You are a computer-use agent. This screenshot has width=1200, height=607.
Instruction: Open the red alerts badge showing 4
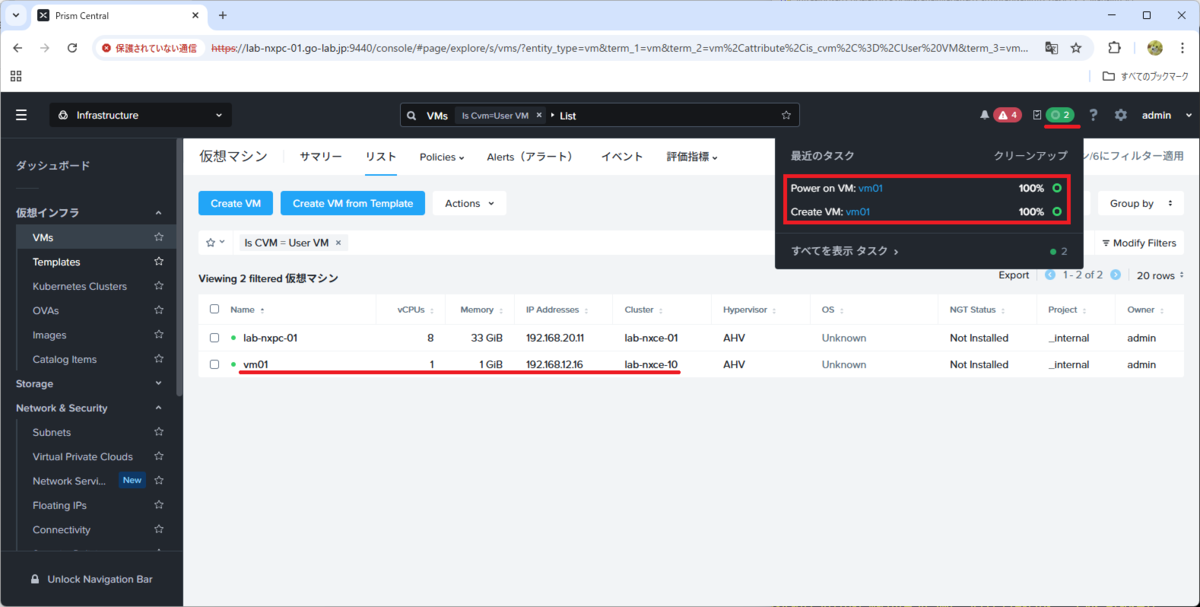pyautogui.click(x=1007, y=115)
